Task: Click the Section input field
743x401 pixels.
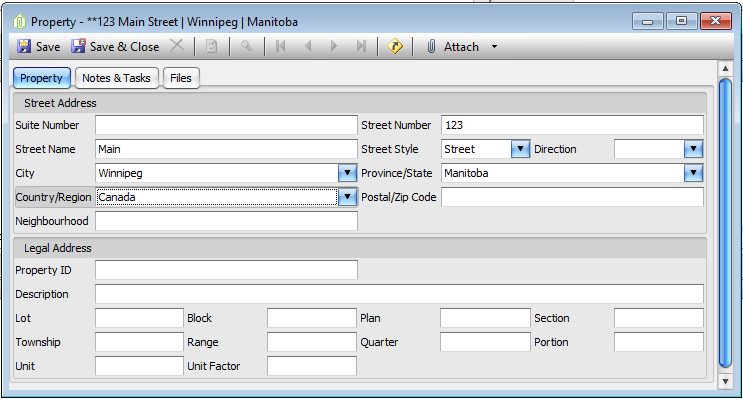Action: (x=659, y=318)
